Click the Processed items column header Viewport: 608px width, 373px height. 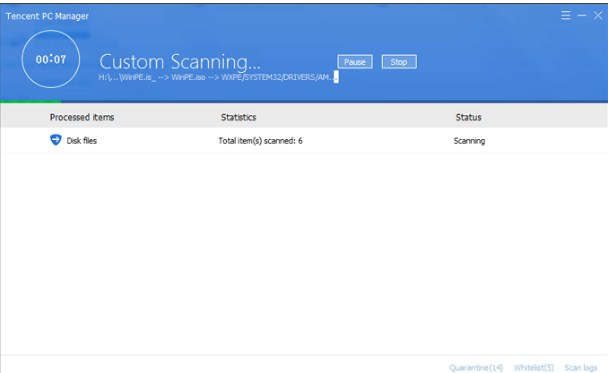pyautogui.click(x=82, y=117)
